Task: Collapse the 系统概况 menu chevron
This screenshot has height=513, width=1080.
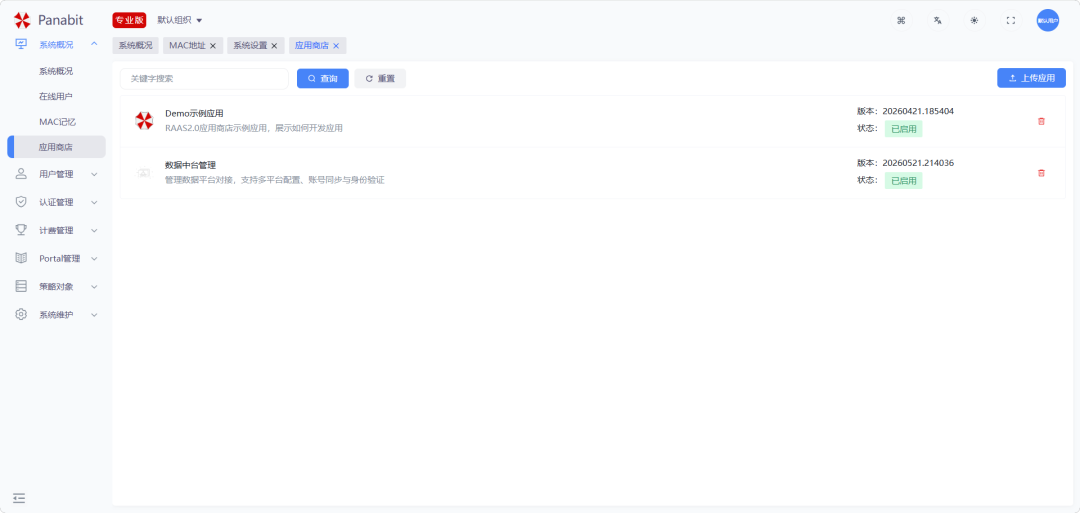Action: 94,44
